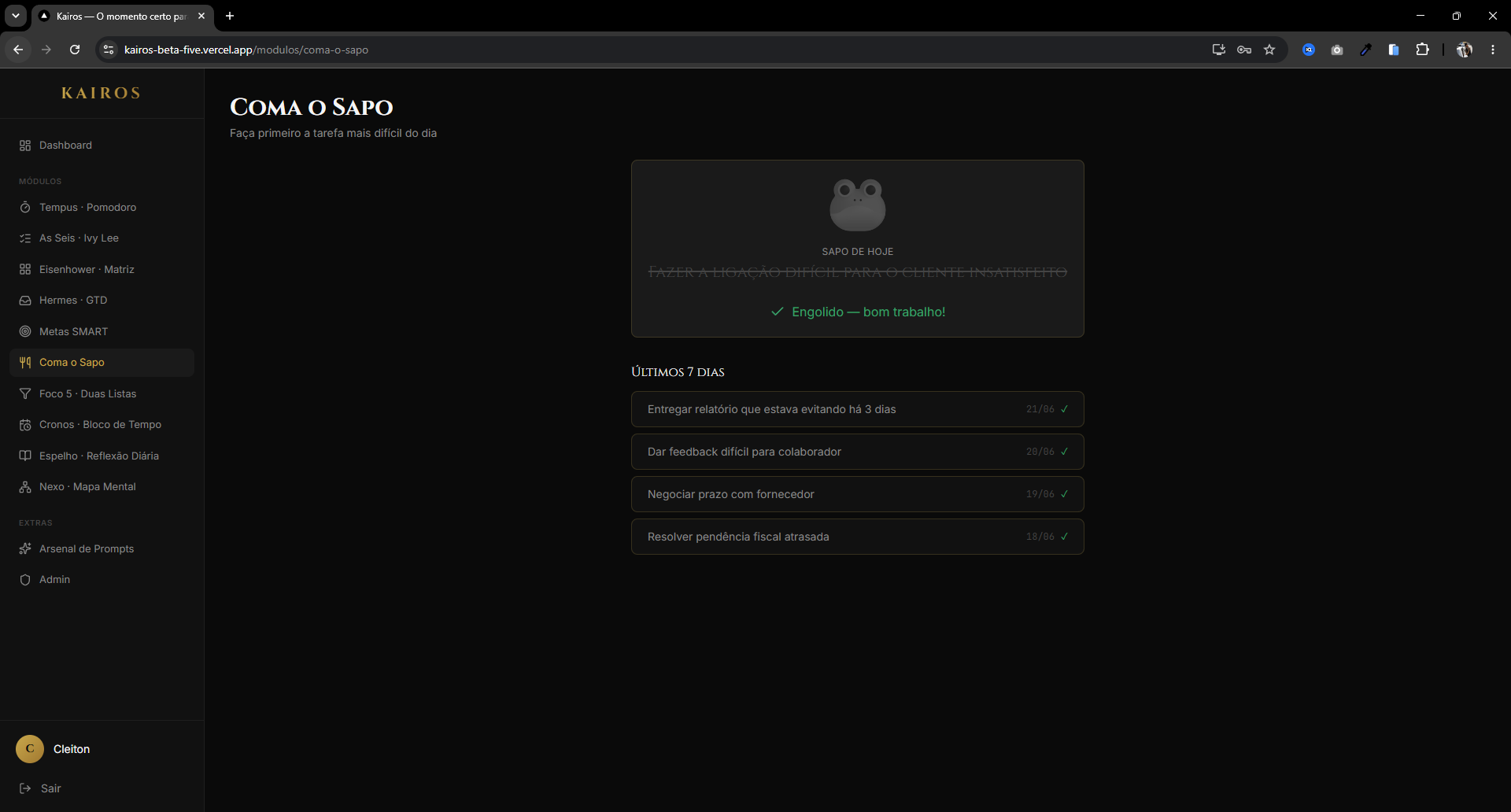Go to Cronos · Bloco de Tempo module

102,425
